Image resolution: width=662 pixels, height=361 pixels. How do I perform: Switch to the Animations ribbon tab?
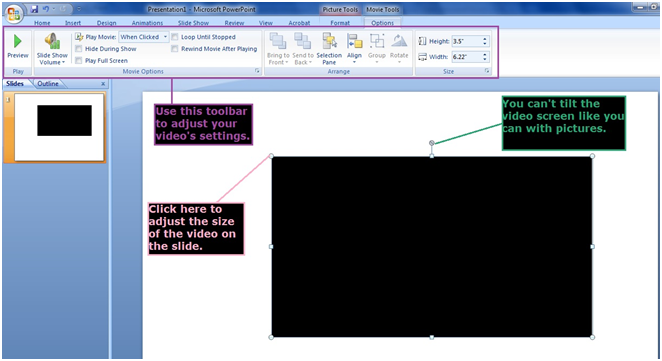click(x=147, y=23)
